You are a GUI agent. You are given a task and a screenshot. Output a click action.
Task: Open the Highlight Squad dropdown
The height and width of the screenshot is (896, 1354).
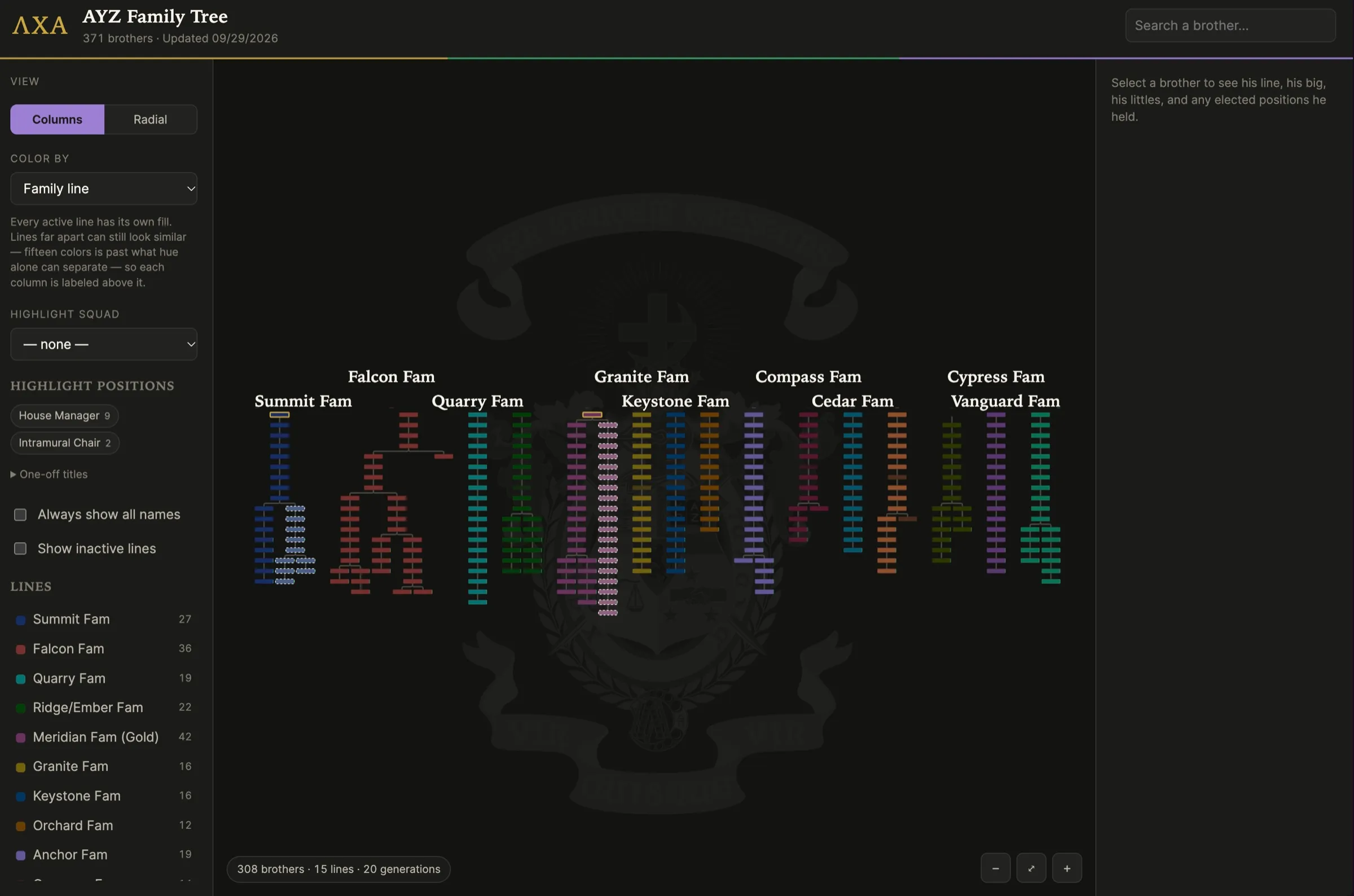(103, 344)
